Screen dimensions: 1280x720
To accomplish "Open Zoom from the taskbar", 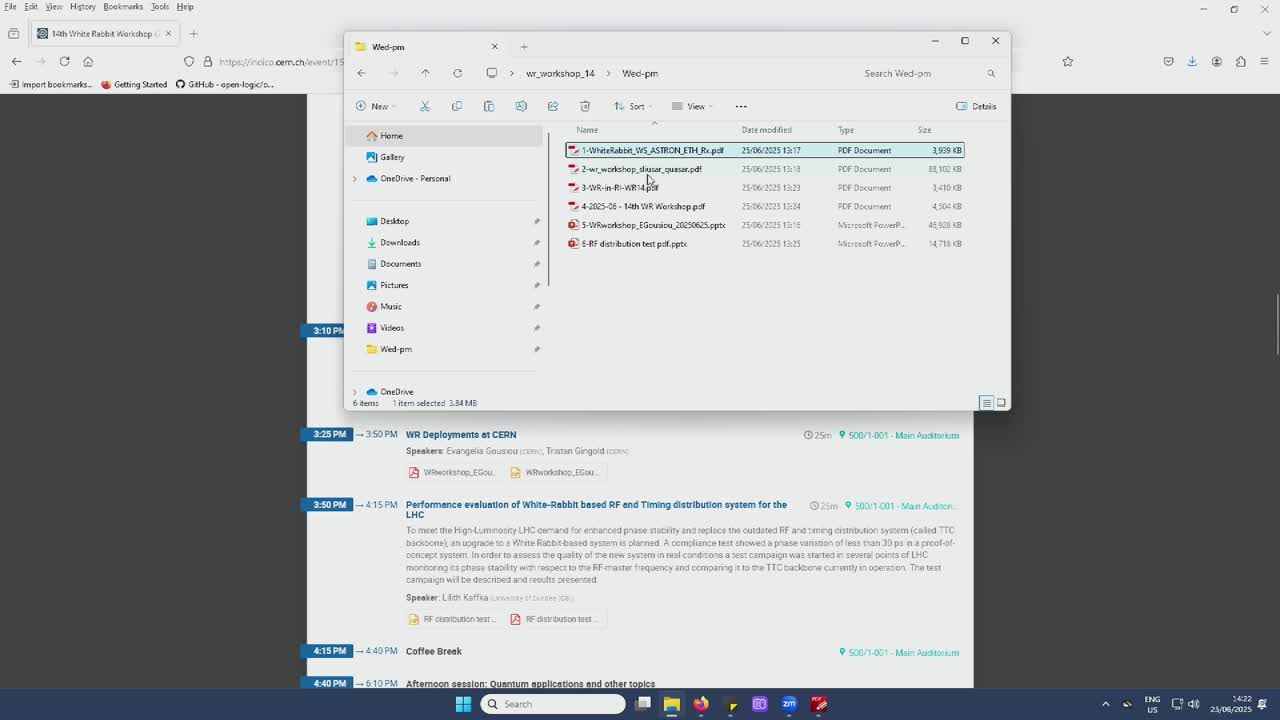I will tap(789, 704).
